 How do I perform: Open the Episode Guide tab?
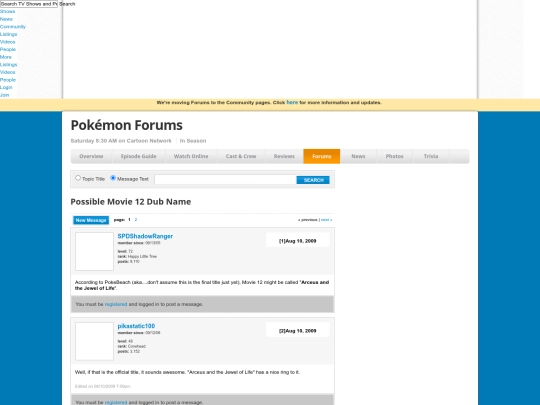point(138,156)
